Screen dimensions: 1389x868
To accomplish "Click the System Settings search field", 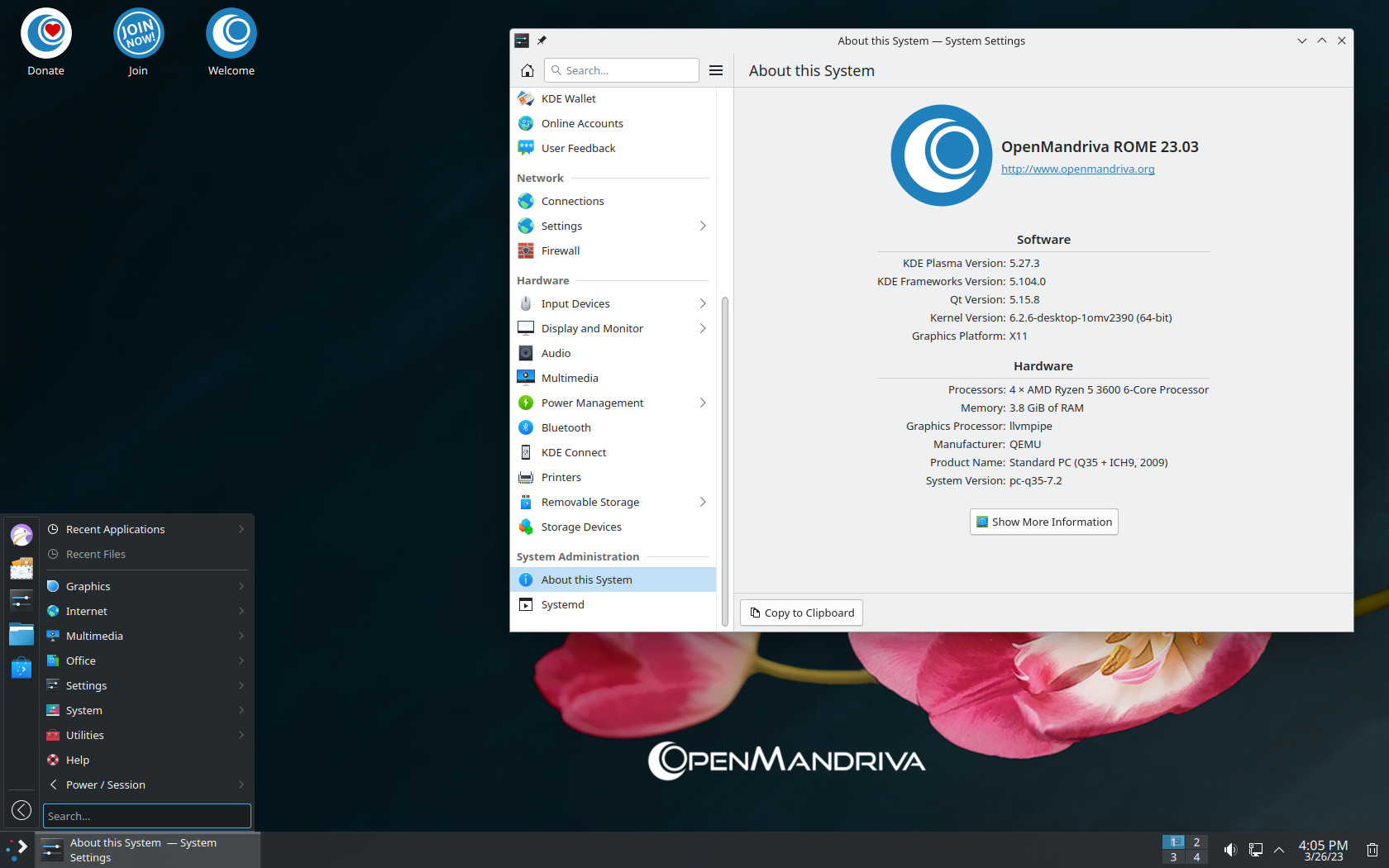I will point(622,70).
